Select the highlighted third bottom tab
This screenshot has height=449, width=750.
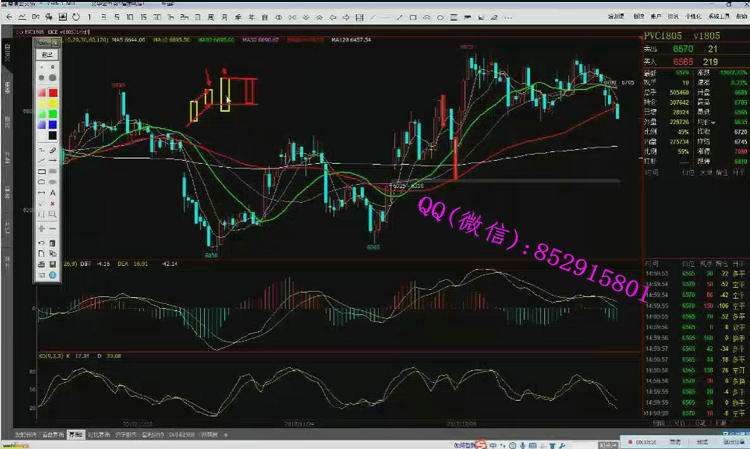pos(76,435)
